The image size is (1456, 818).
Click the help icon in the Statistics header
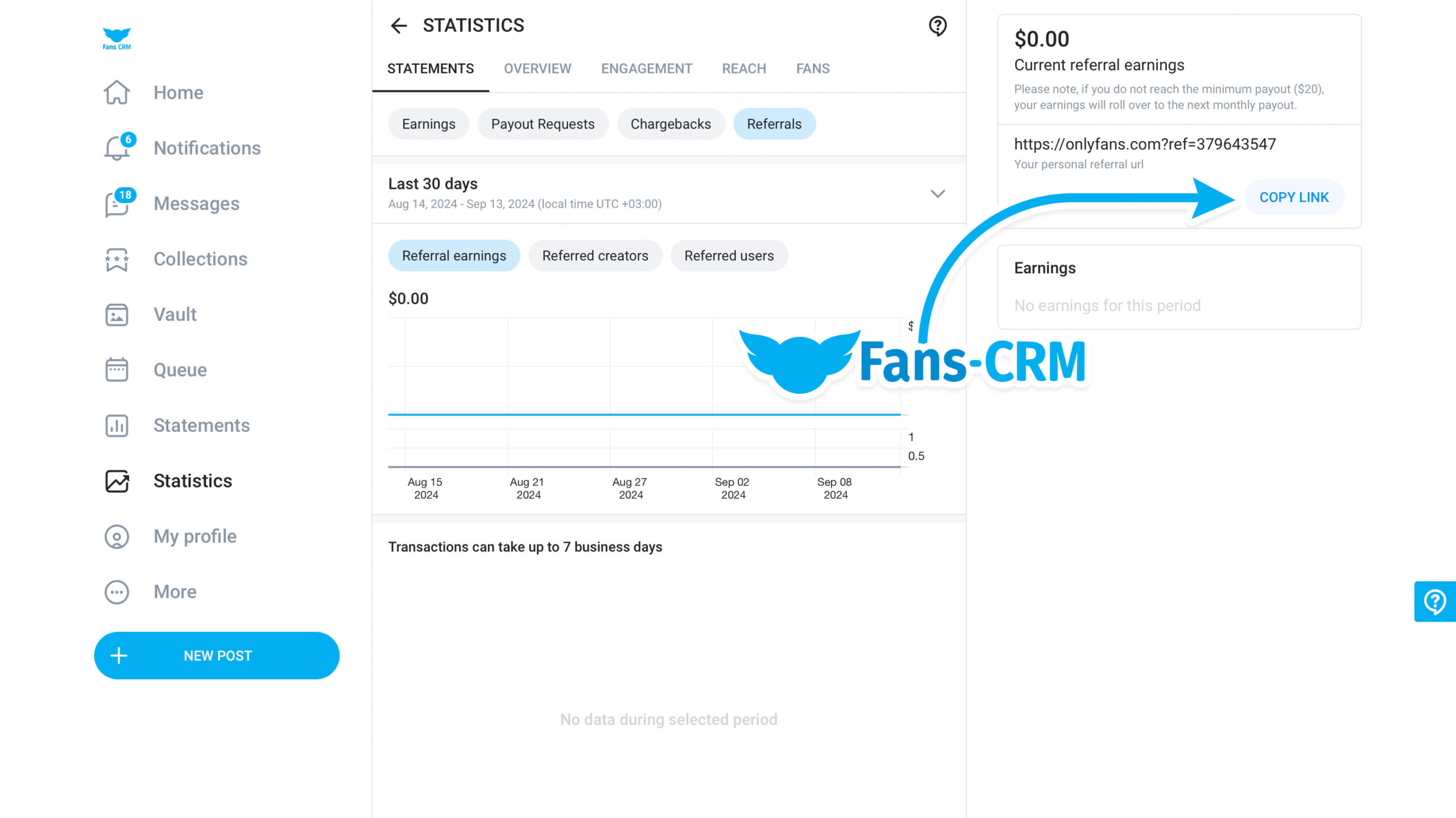[937, 26]
